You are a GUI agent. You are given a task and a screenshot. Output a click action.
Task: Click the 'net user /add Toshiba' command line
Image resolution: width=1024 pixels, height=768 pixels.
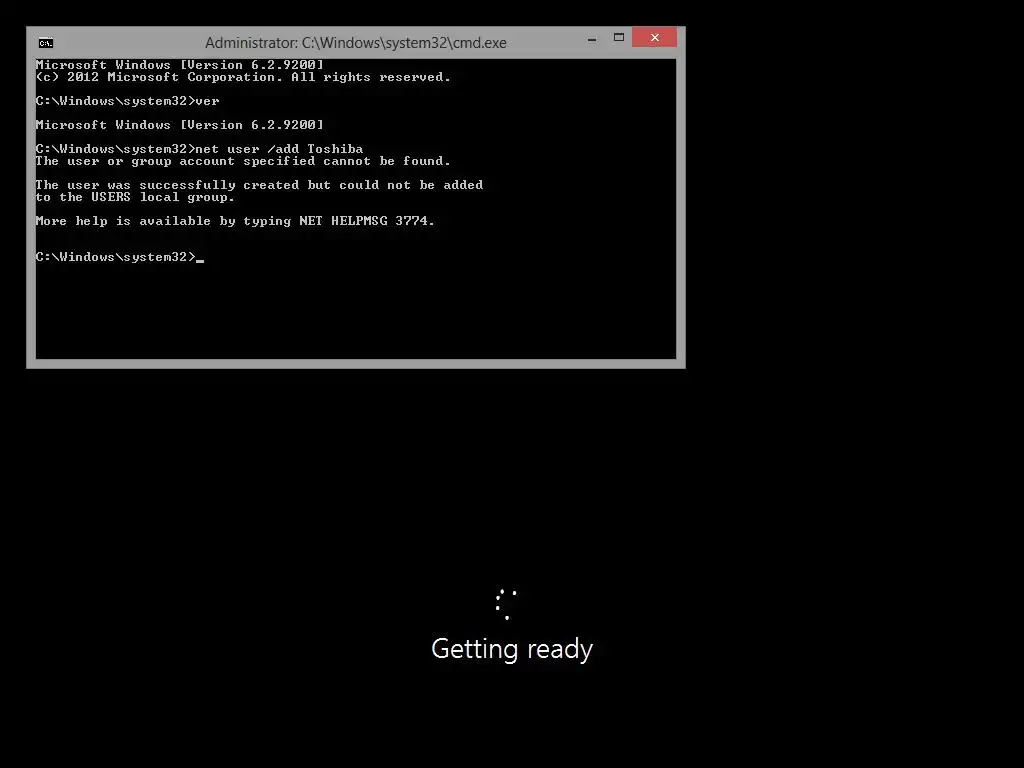point(199,149)
